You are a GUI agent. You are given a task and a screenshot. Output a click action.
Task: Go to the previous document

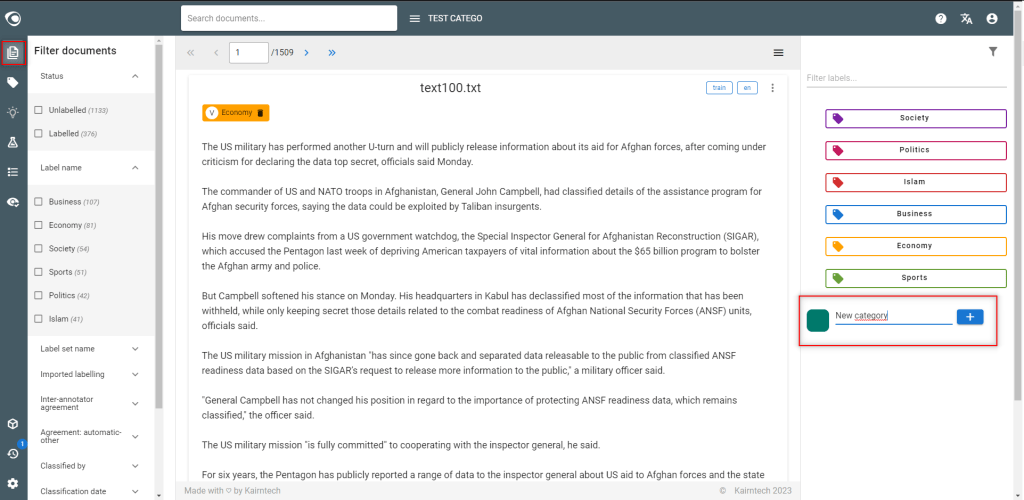click(216, 53)
